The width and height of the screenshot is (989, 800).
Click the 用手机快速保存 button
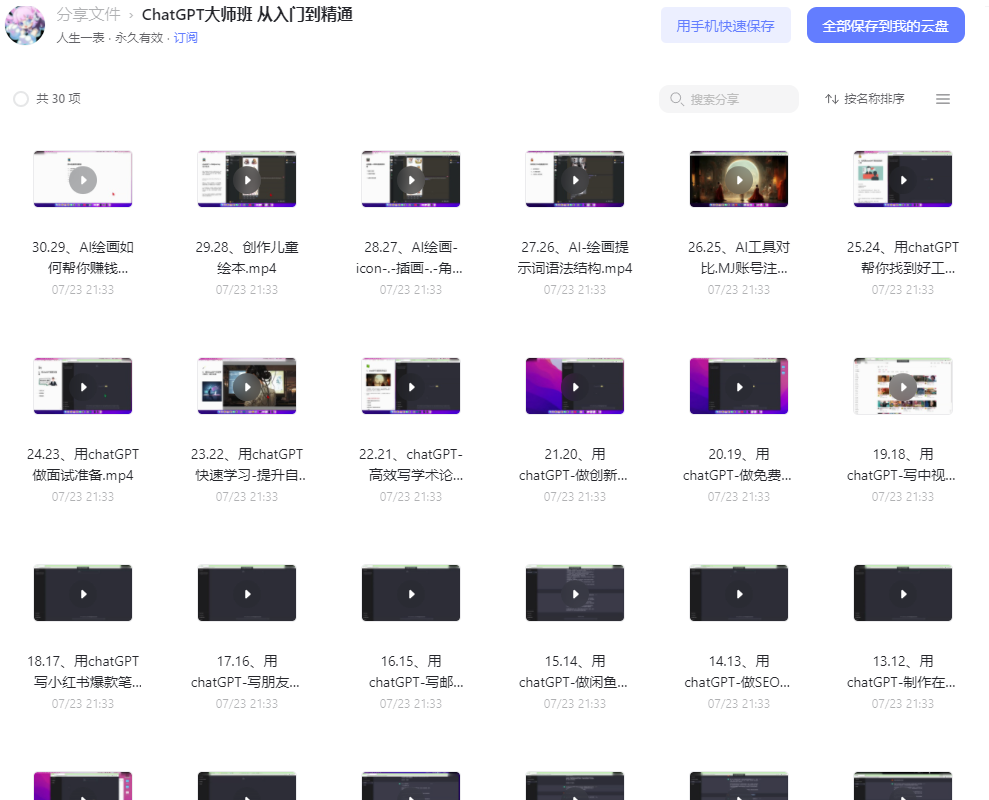coord(725,25)
